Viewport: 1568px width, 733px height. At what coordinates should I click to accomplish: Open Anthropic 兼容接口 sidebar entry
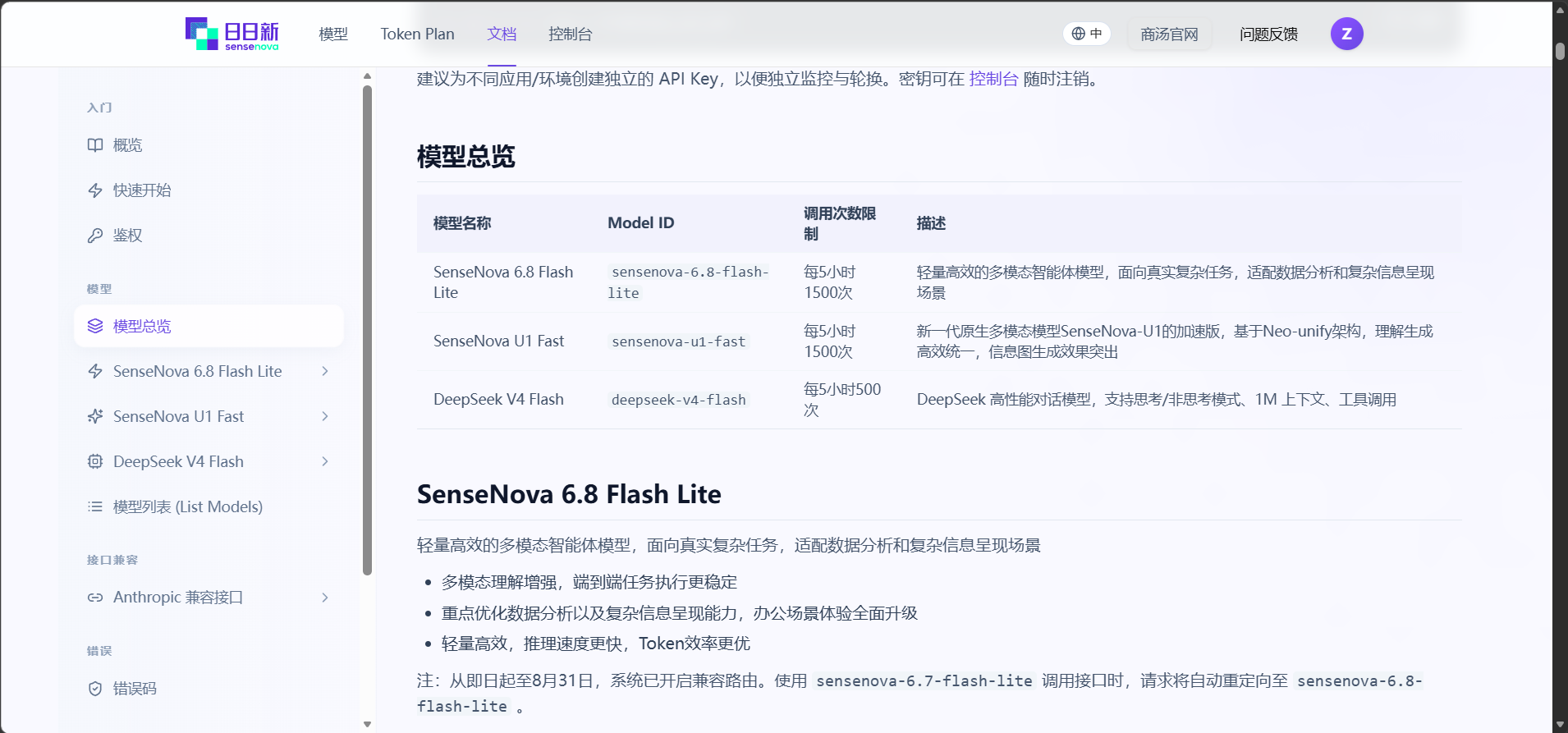209,597
